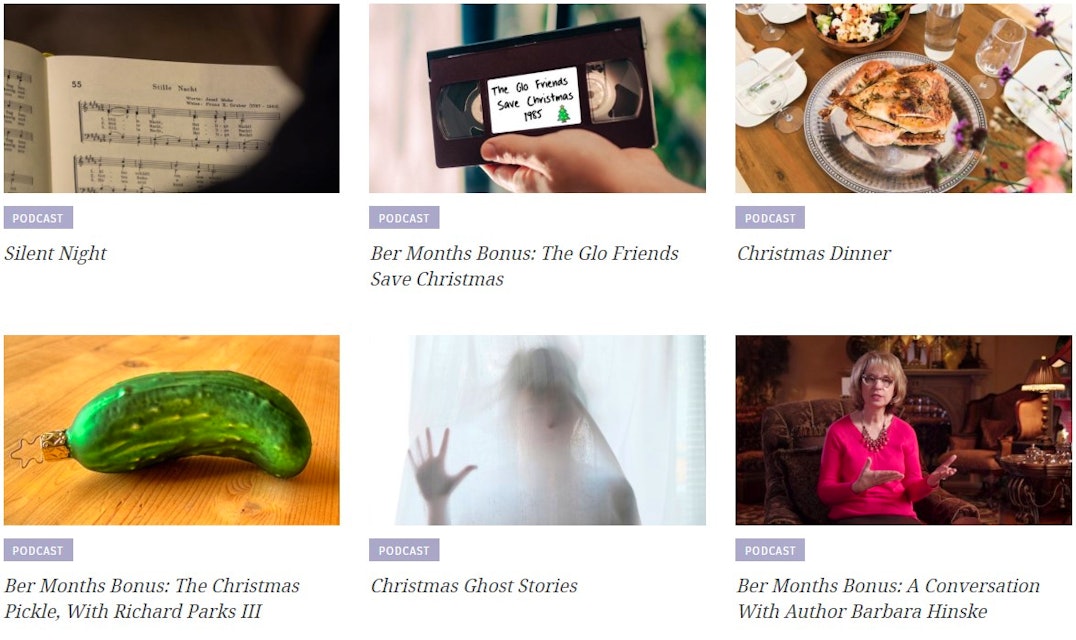Click the Podcast tag above Barbara Hinske title
Screen dimensions: 1076x640
click(x=770, y=550)
